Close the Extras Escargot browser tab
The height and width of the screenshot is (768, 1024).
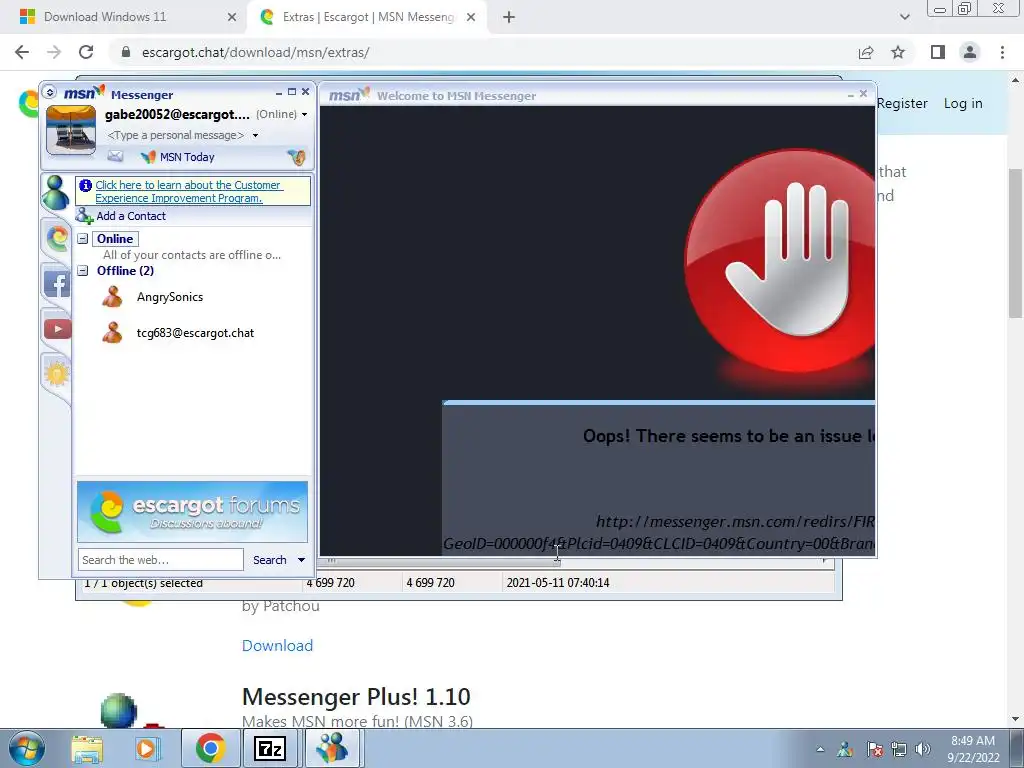[x=471, y=17]
